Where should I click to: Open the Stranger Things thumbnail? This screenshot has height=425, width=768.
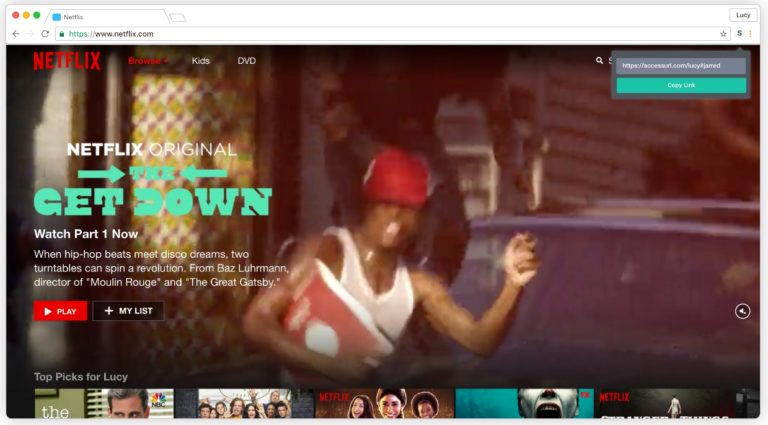pos(665,403)
